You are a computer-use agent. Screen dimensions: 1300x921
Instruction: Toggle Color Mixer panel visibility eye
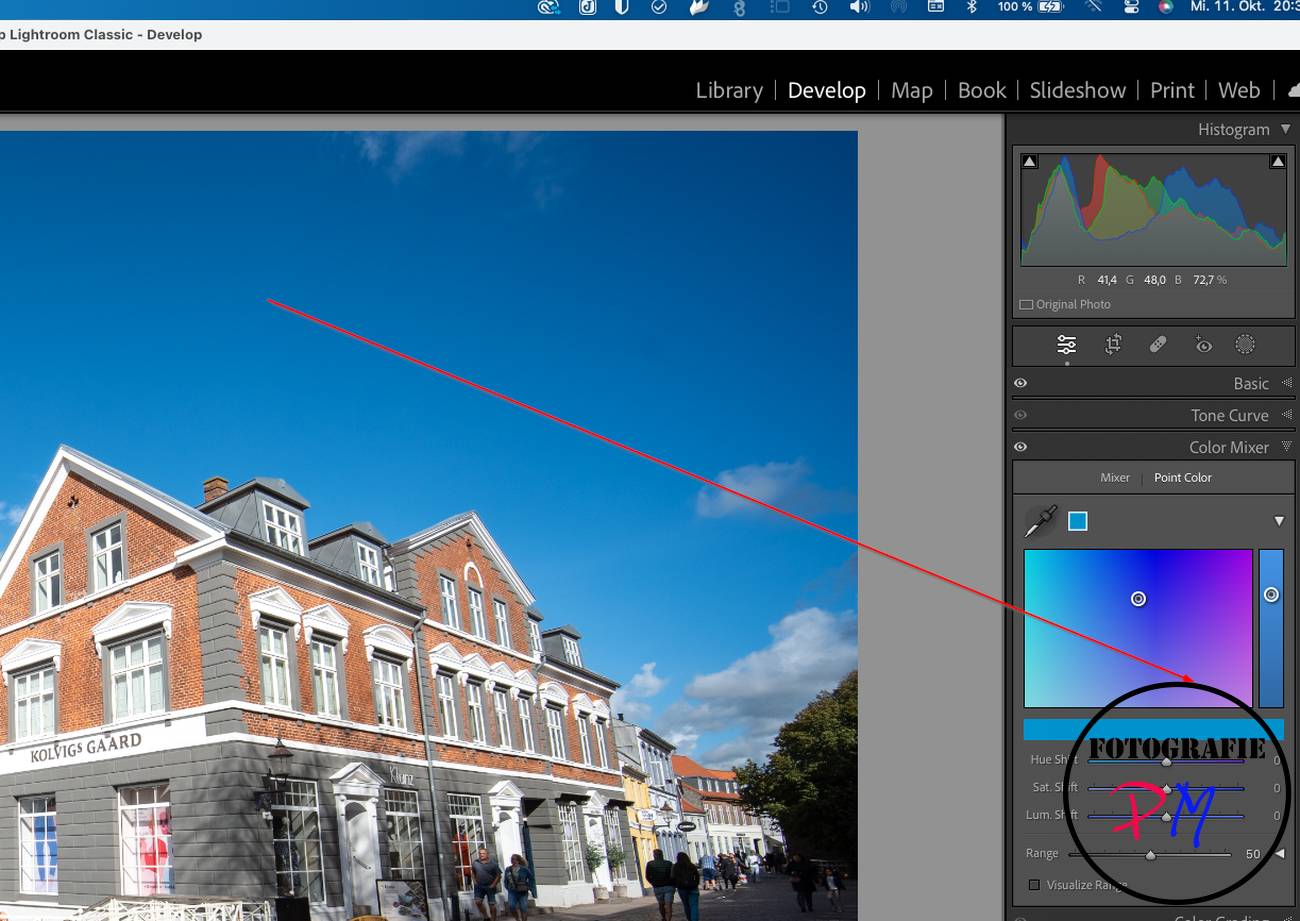pyautogui.click(x=1020, y=447)
